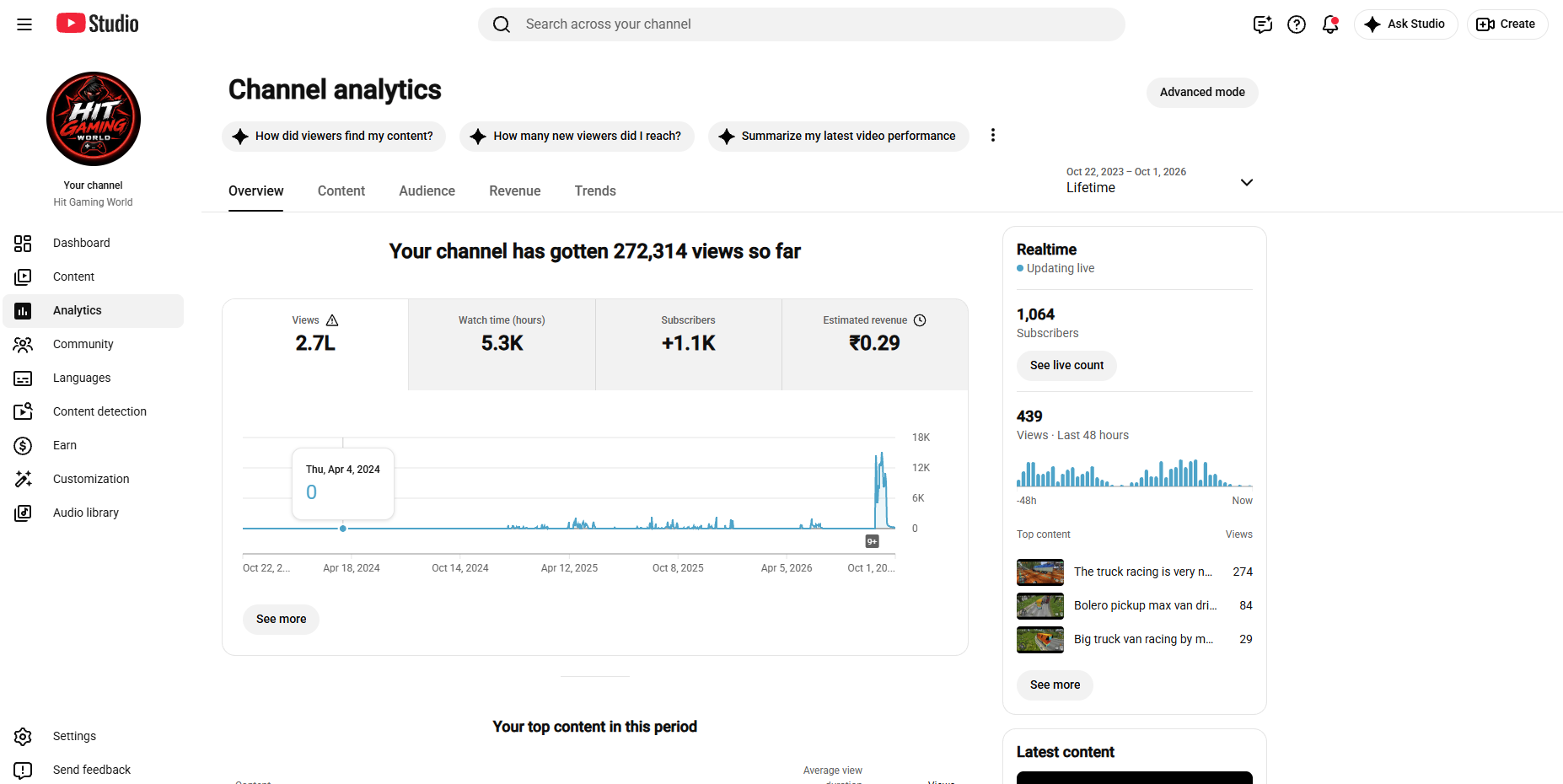Open the notifications bell
Screen dimensions: 1563x784
(x=1330, y=24)
